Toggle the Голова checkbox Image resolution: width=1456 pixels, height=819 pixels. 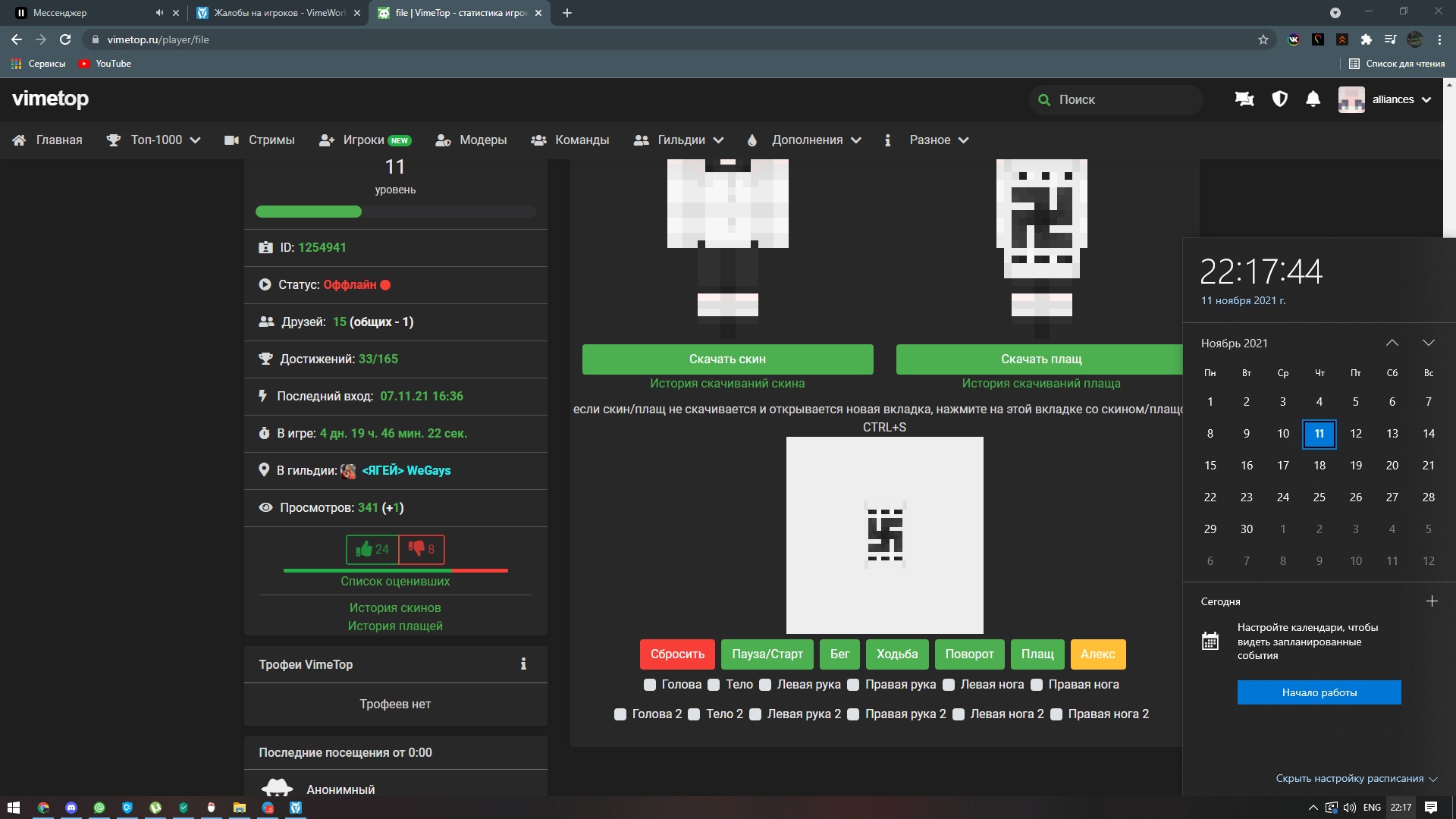coord(650,685)
